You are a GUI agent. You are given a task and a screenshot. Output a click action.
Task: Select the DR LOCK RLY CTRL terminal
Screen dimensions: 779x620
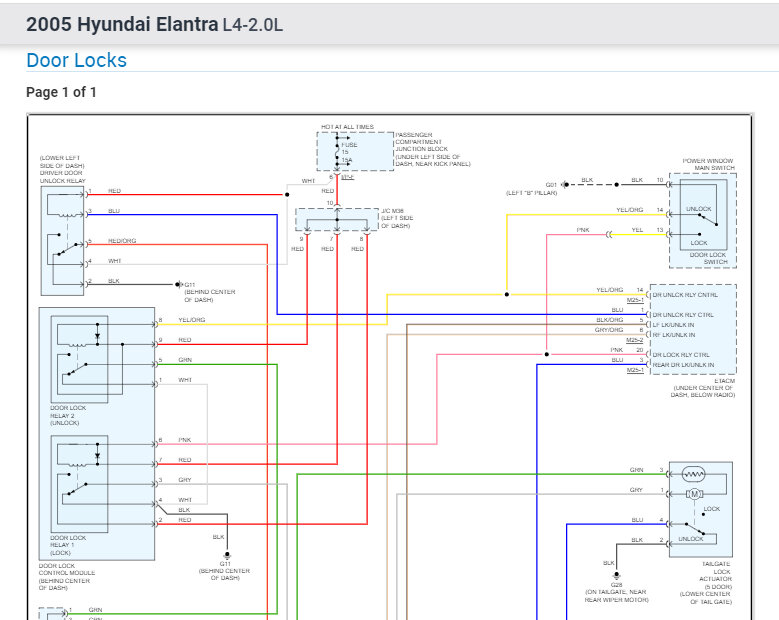pyautogui.click(x=681, y=355)
